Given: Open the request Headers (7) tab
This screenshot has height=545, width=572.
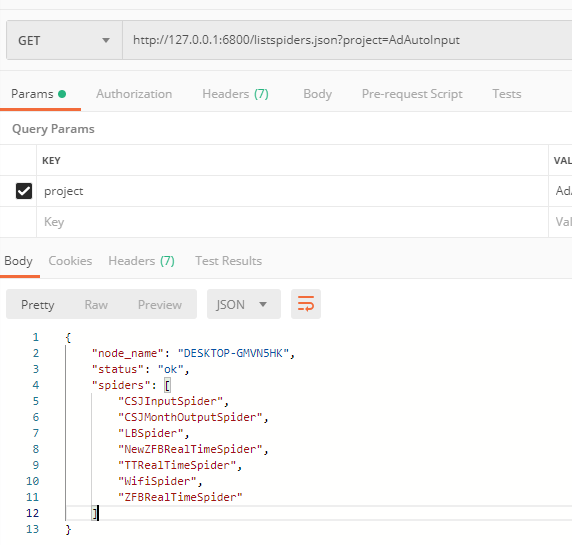Looking at the screenshot, I should click(235, 94).
